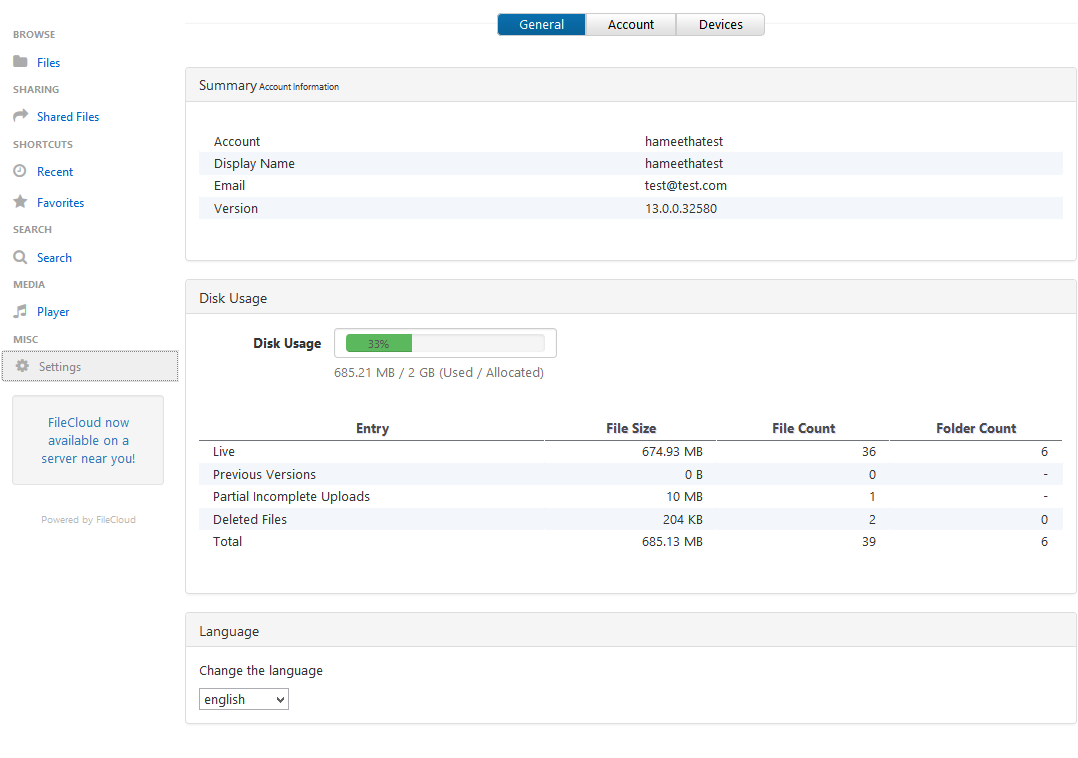The width and height of the screenshot is (1078, 758).
Task: Select the Previous Versions row label
Action: pyautogui.click(x=264, y=474)
